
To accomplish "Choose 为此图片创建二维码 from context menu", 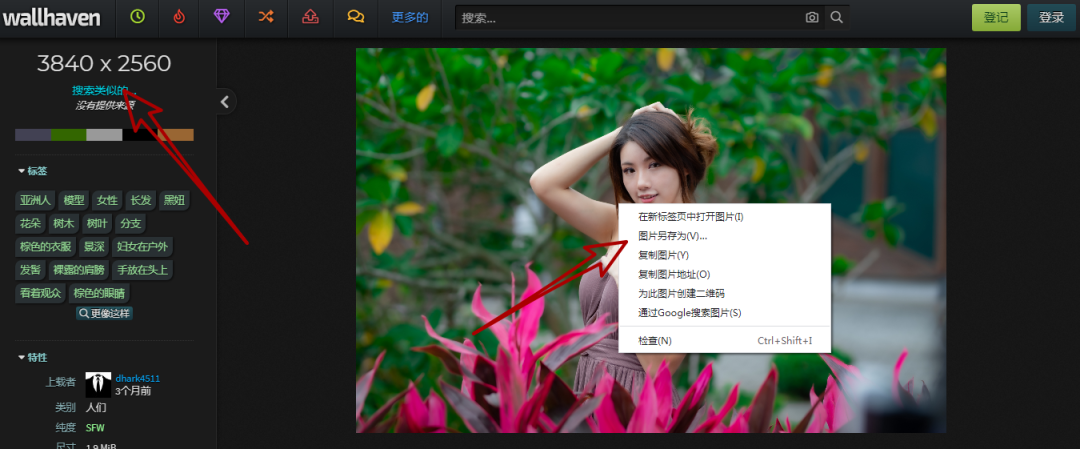I will click(725, 293).
